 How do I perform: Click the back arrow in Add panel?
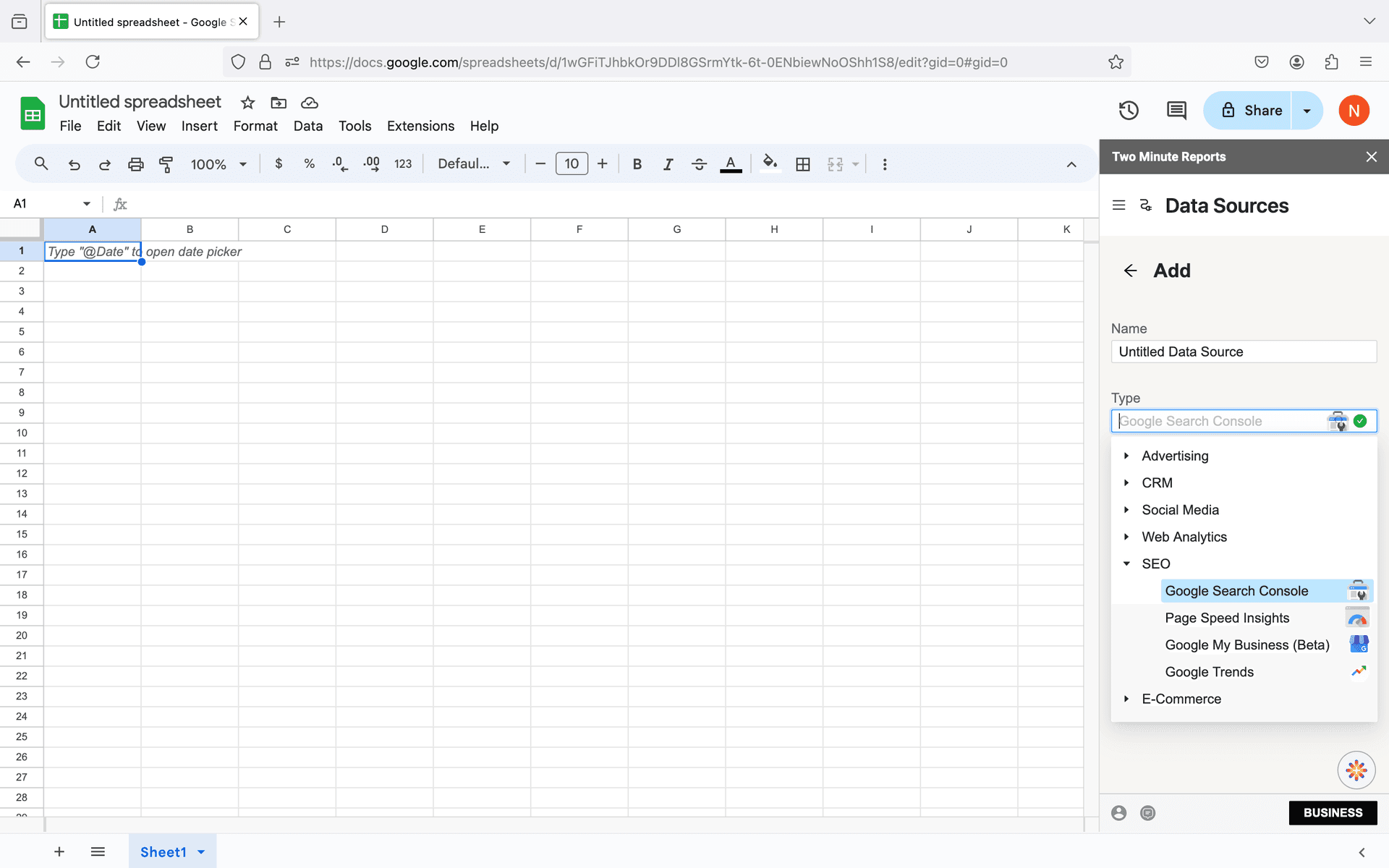(x=1131, y=270)
